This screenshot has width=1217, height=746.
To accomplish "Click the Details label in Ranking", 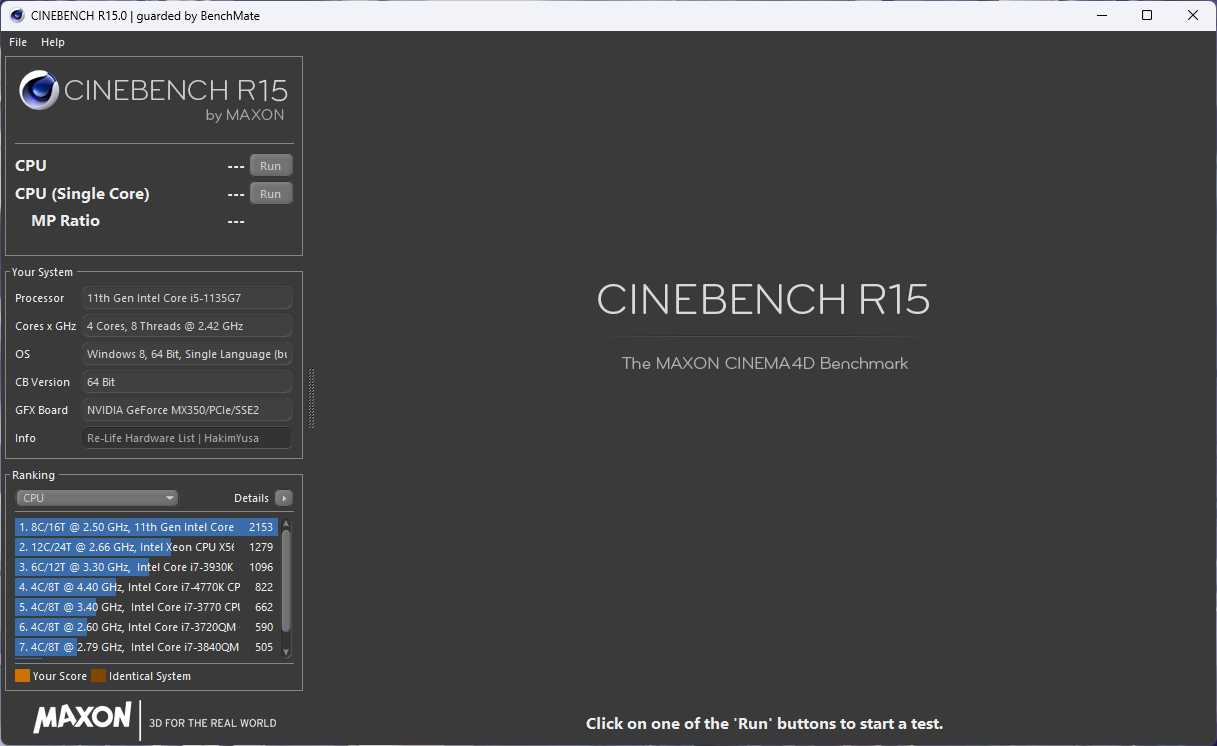I will coord(251,498).
